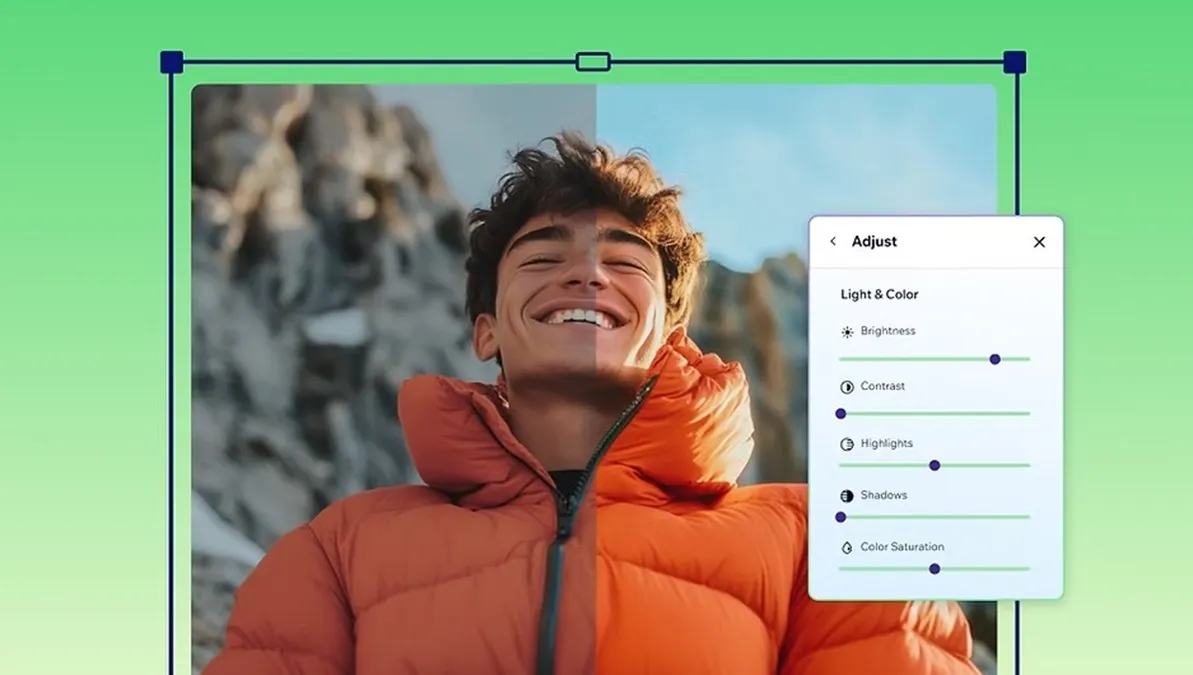Click the Shadows slider handle
The image size is (1193, 675).
coord(841,517)
